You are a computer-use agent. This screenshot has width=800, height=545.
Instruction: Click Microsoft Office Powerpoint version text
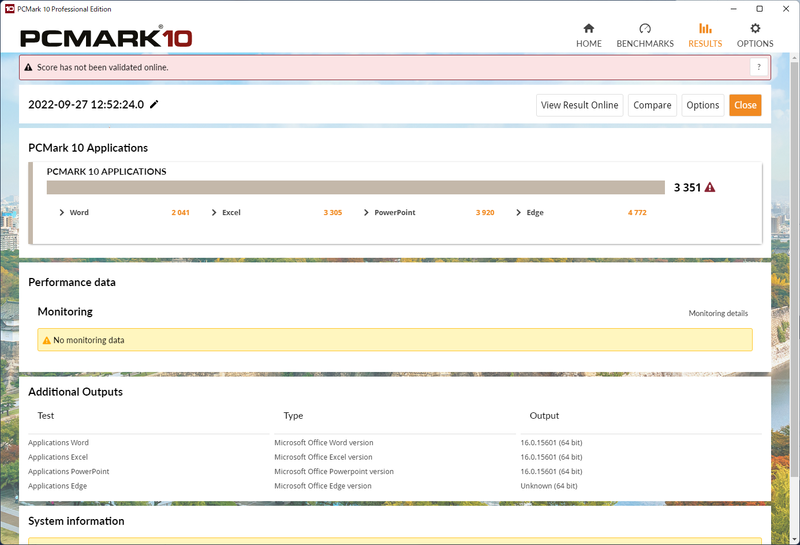(334, 472)
